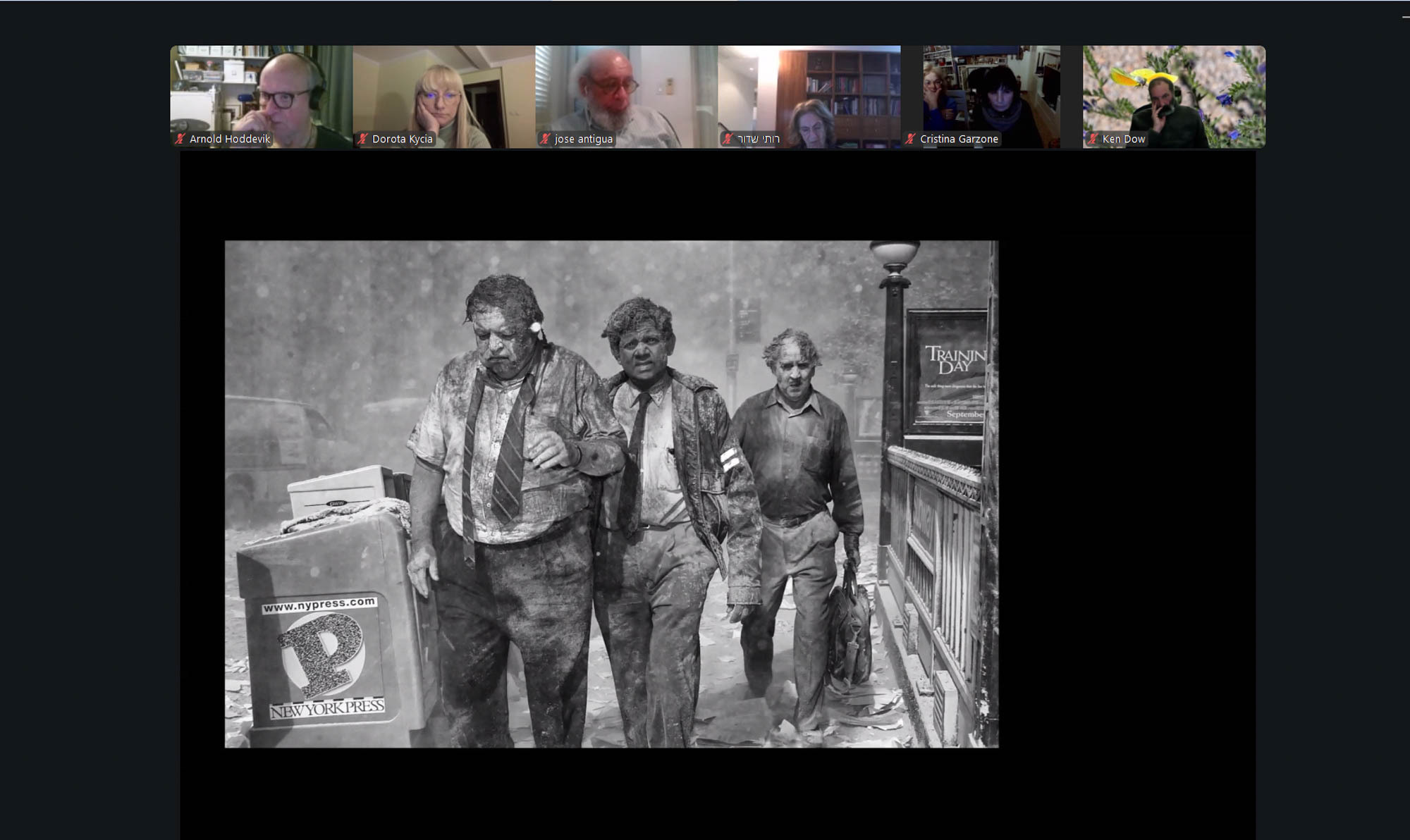
Task: Click the jose antigua name label
Action: [x=584, y=139]
